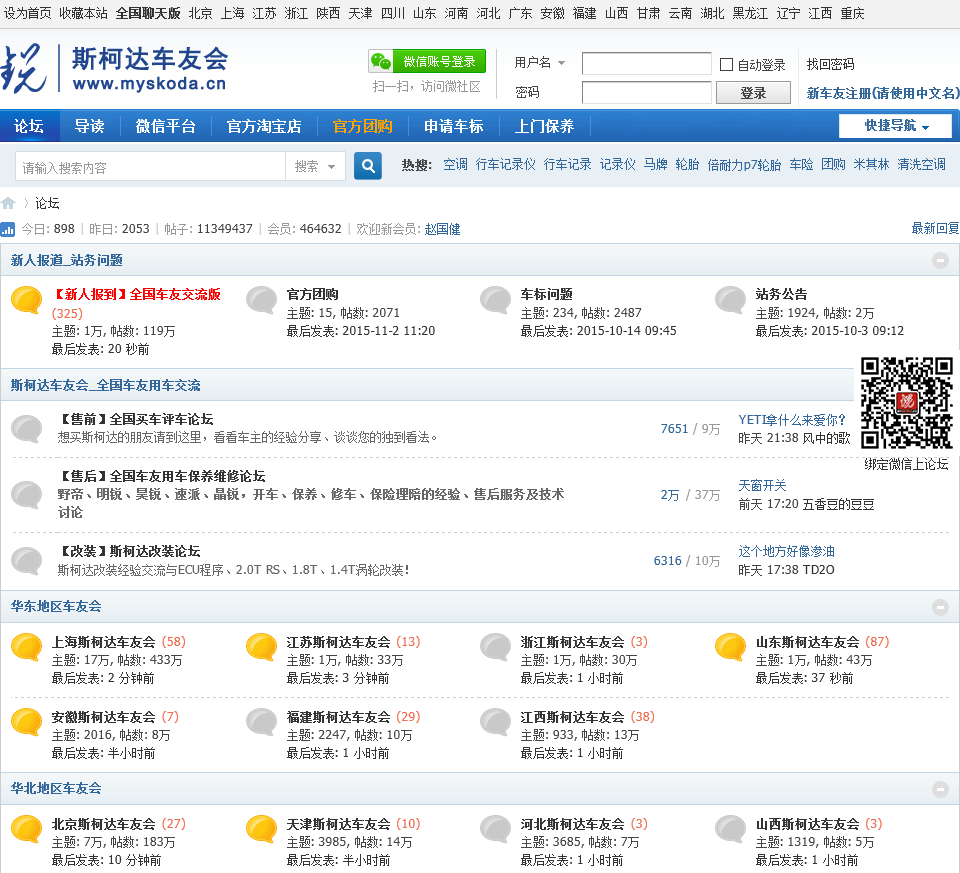Screen dimensions: 960x873
Task: Click the breadcrumb 论坛 link
Action: pyautogui.click(x=47, y=203)
